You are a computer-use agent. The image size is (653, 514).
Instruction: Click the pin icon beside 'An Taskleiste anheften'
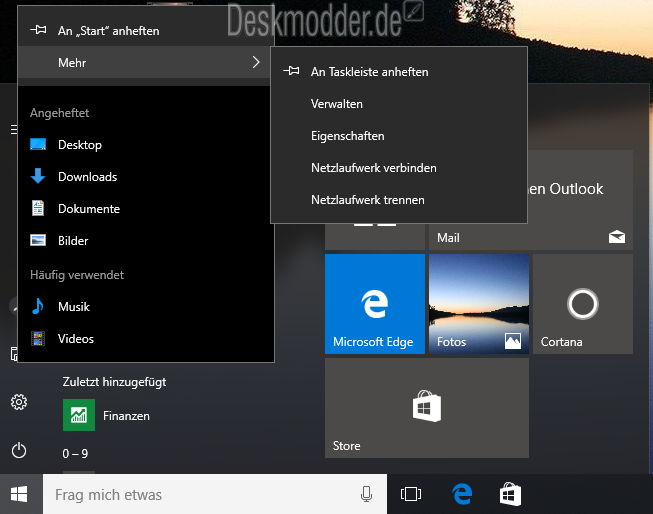coord(291,71)
